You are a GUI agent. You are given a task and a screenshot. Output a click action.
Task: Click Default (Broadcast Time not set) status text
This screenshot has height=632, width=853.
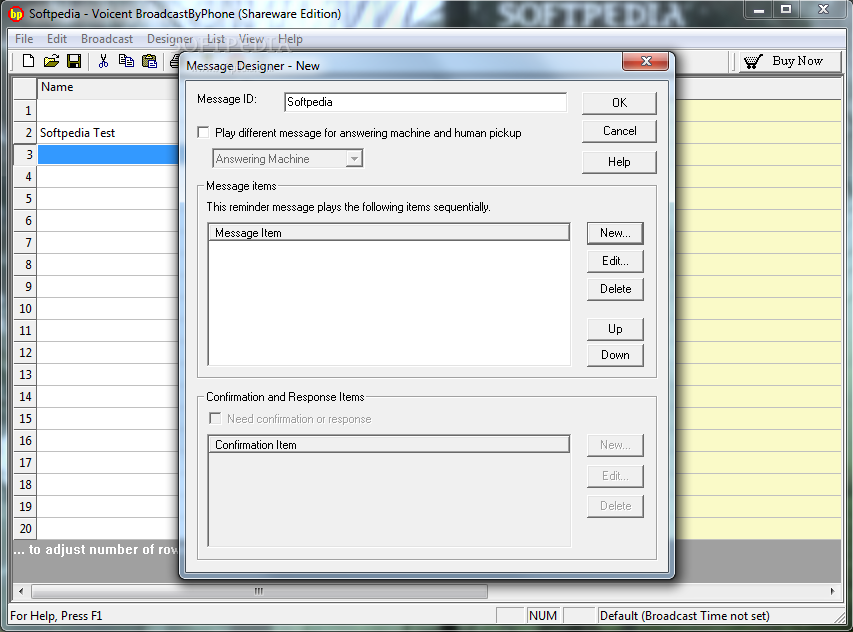pos(684,616)
